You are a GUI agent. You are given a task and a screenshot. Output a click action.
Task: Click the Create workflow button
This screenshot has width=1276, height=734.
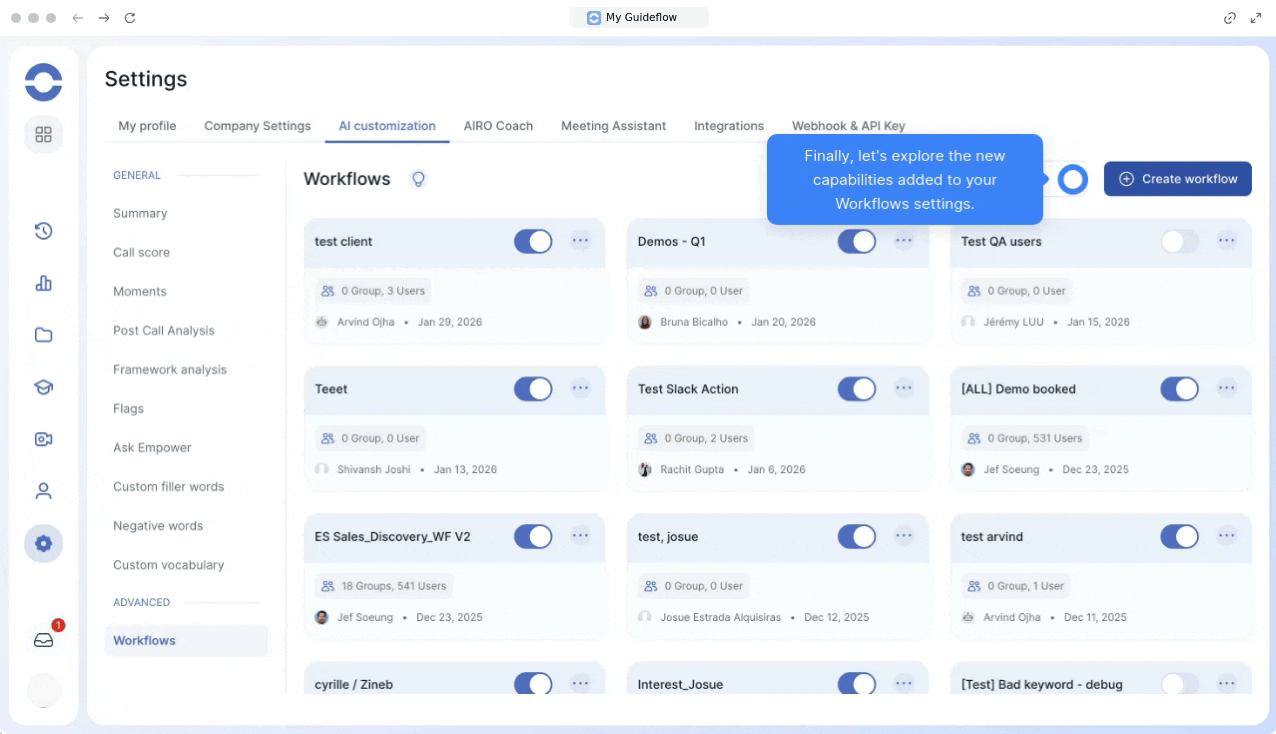tap(1177, 179)
